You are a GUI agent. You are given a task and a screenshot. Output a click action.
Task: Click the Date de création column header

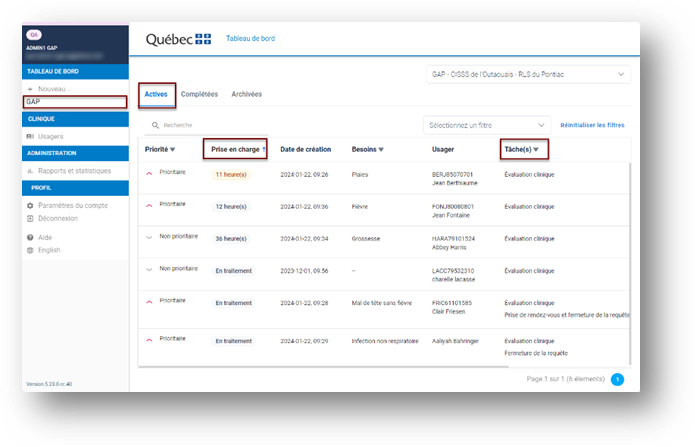(x=306, y=150)
